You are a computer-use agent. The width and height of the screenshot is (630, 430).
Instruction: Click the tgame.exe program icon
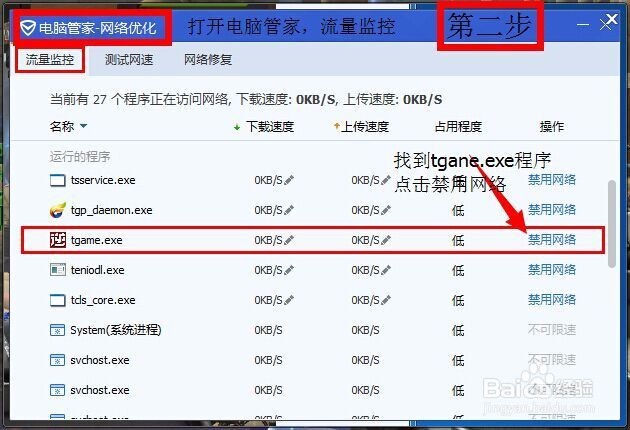(57, 240)
